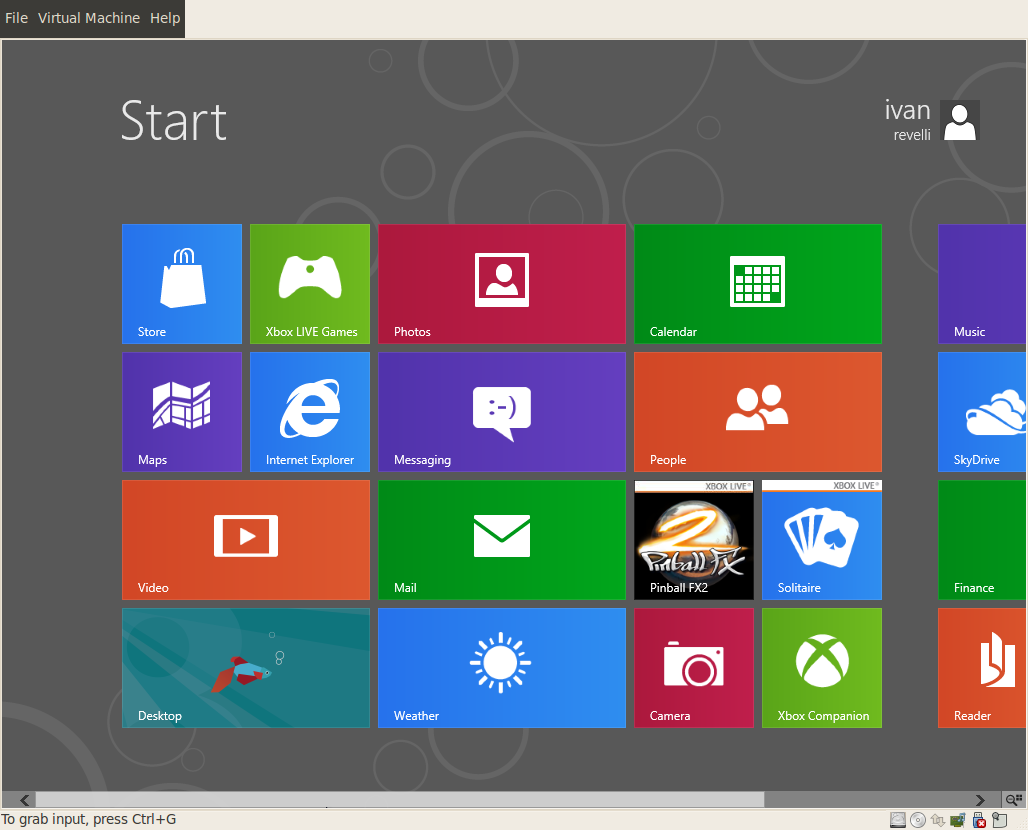
Task: Open the Help menu
Action: (165, 18)
